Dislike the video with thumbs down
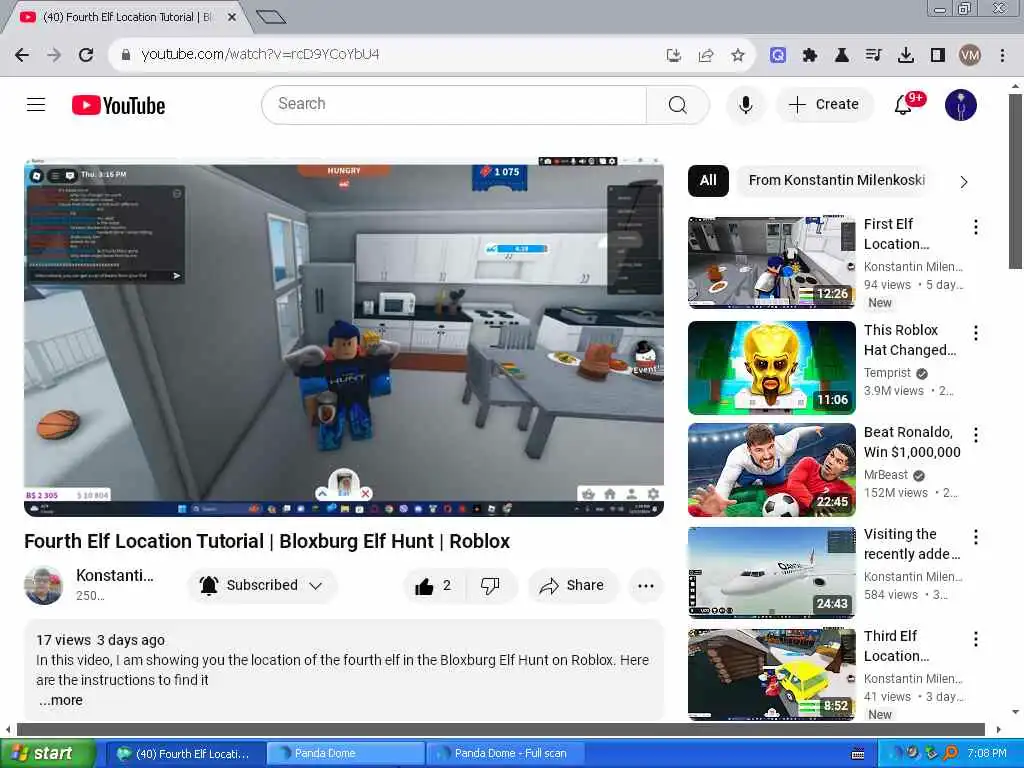 click(x=490, y=586)
